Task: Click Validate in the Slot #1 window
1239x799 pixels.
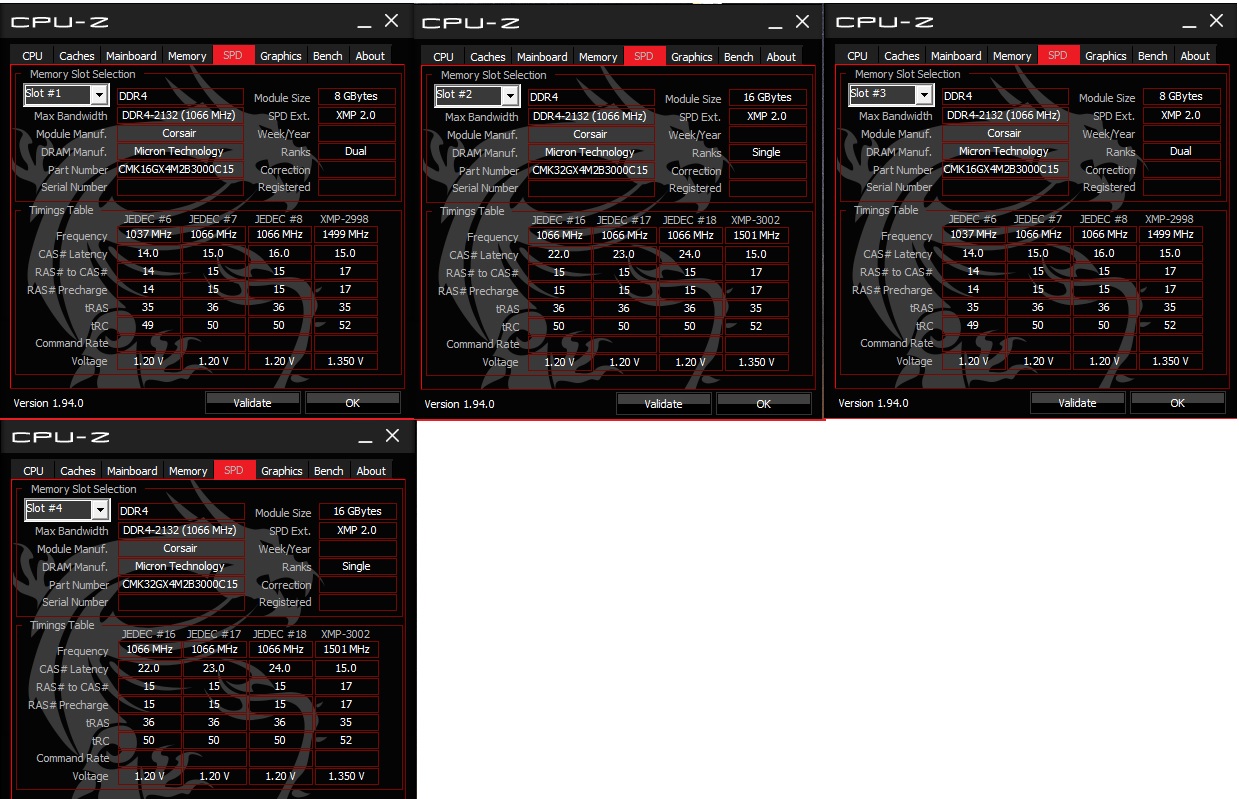Action: pos(253,403)
